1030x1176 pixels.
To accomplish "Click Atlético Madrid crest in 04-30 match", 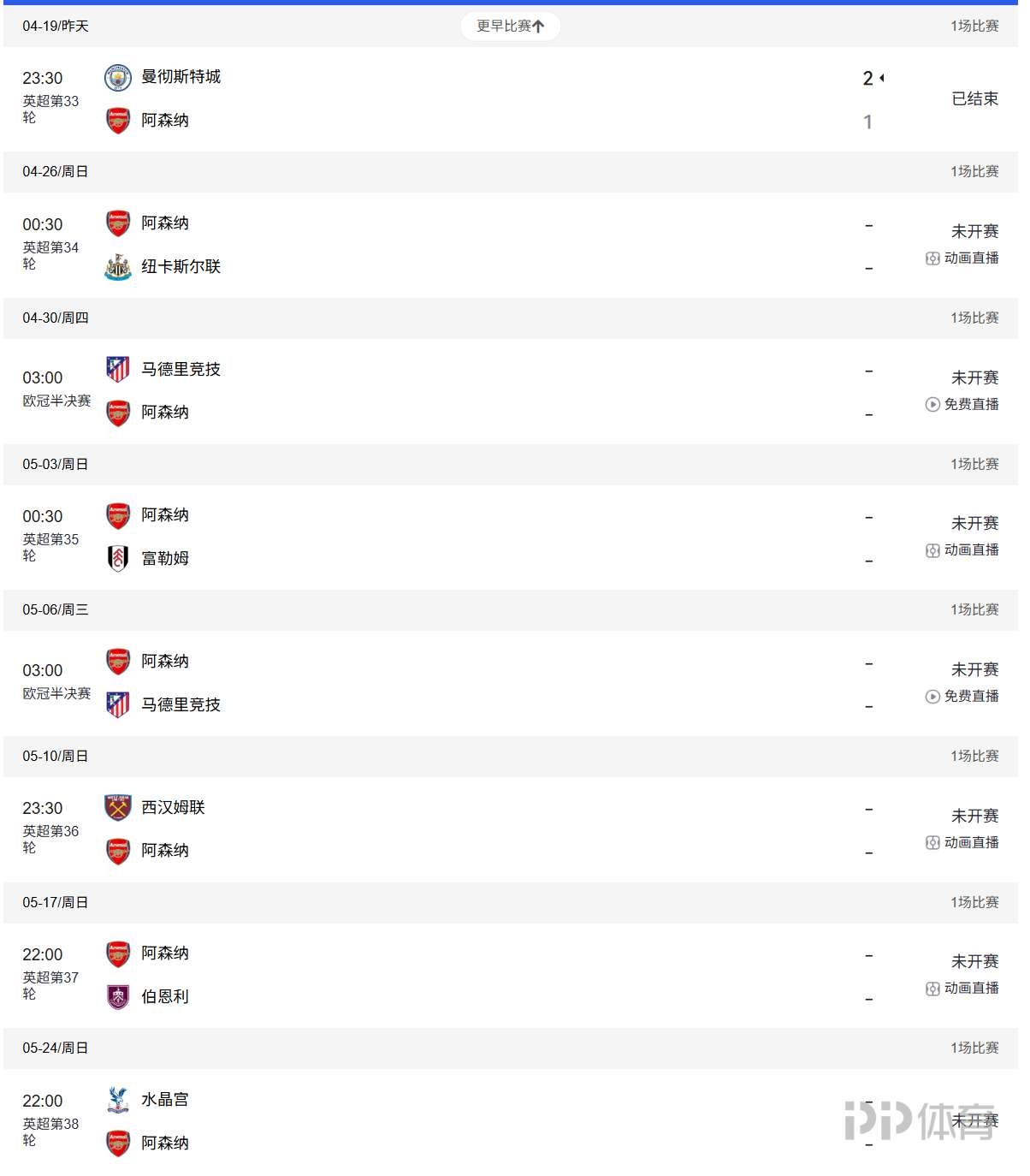I will 118,370.
